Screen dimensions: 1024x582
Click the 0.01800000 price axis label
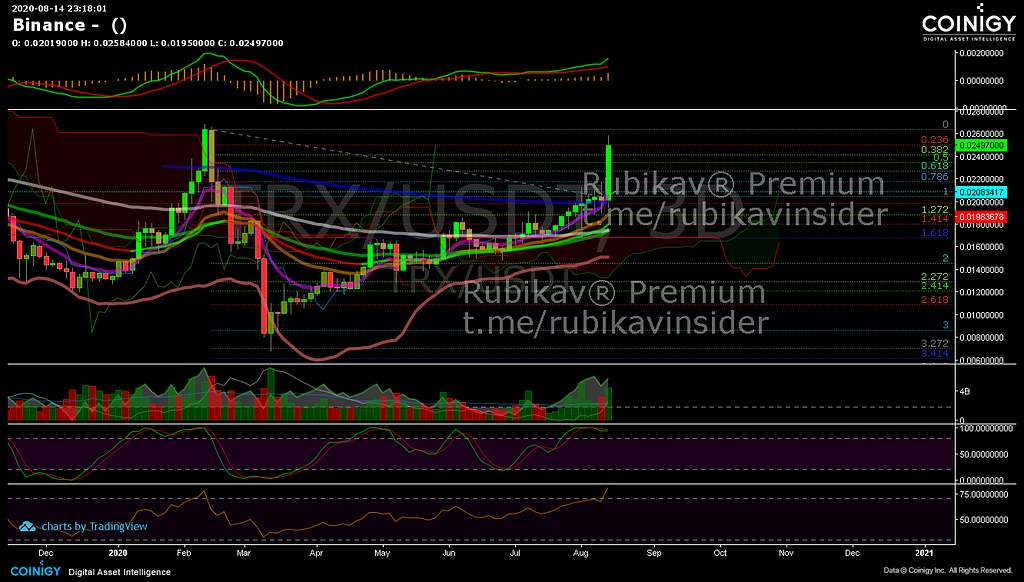982,225
